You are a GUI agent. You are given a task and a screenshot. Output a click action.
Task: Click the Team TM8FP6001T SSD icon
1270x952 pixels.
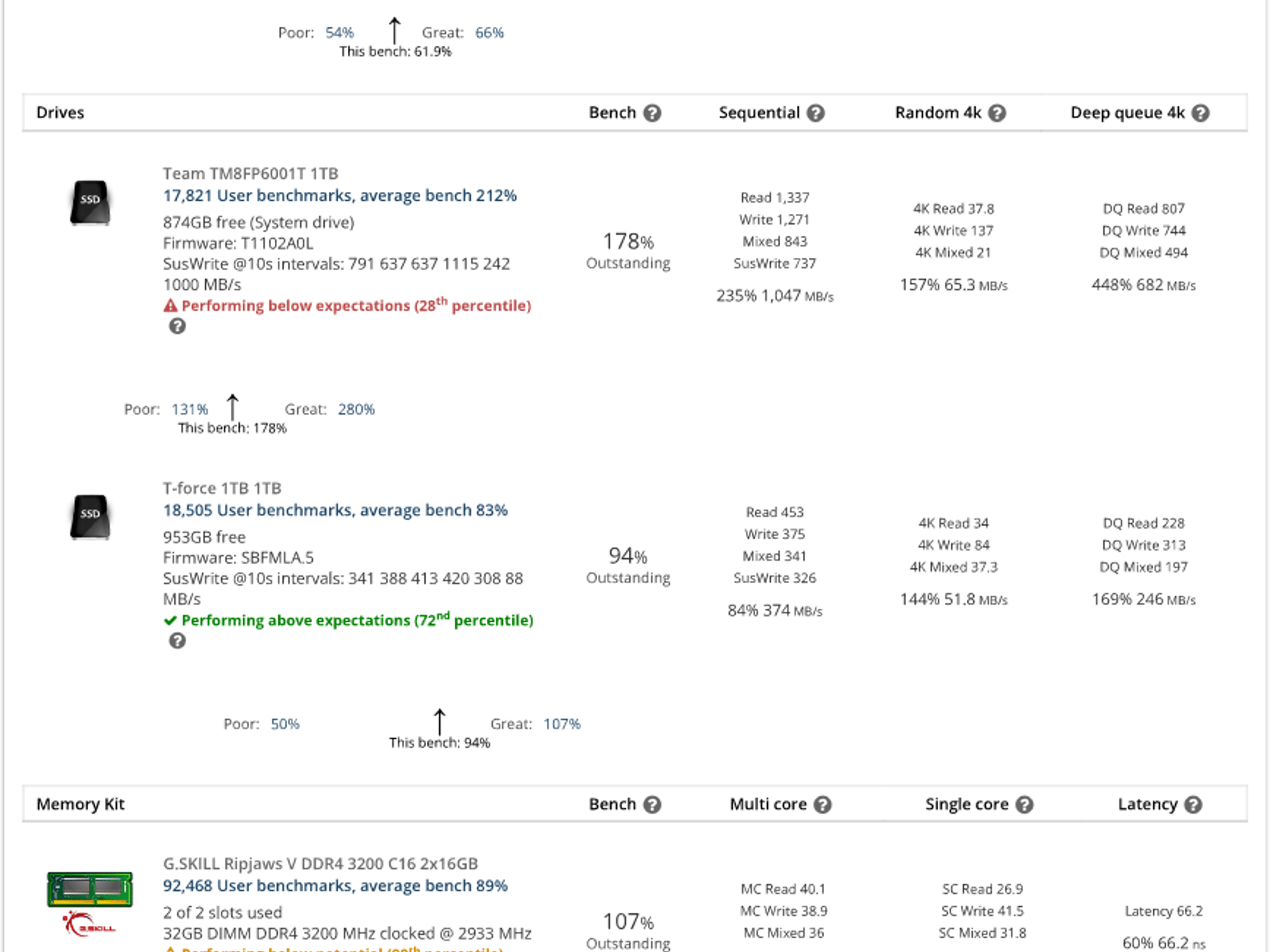(90, 202)
